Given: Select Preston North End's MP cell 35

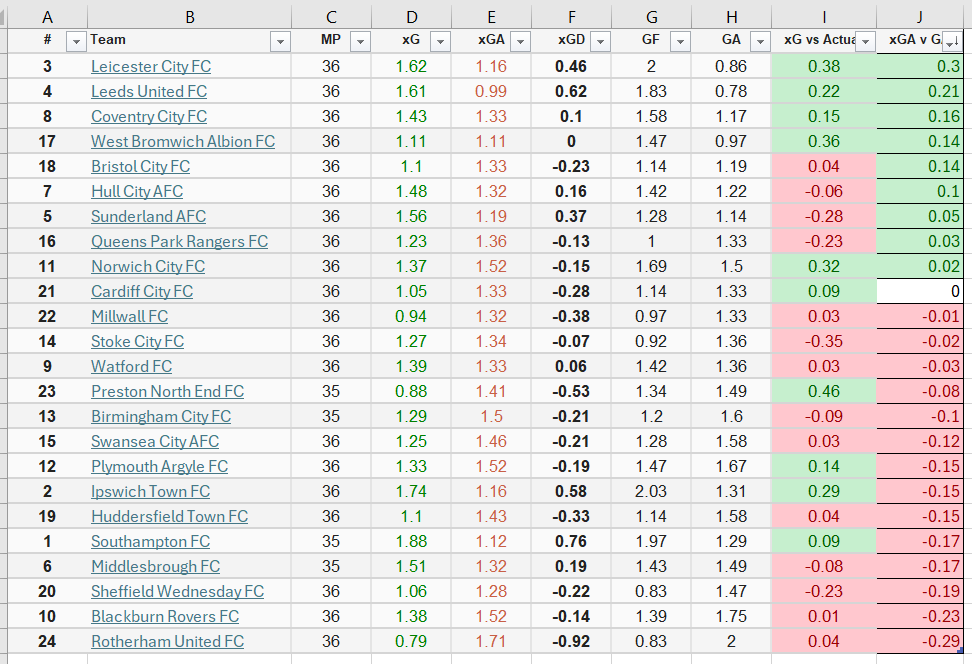Looking at the screenshot, I should point(332,391).
